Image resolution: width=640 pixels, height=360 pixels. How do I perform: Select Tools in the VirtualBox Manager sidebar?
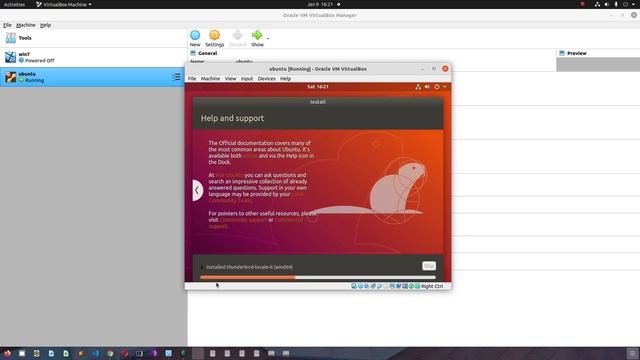click(93, 38)
